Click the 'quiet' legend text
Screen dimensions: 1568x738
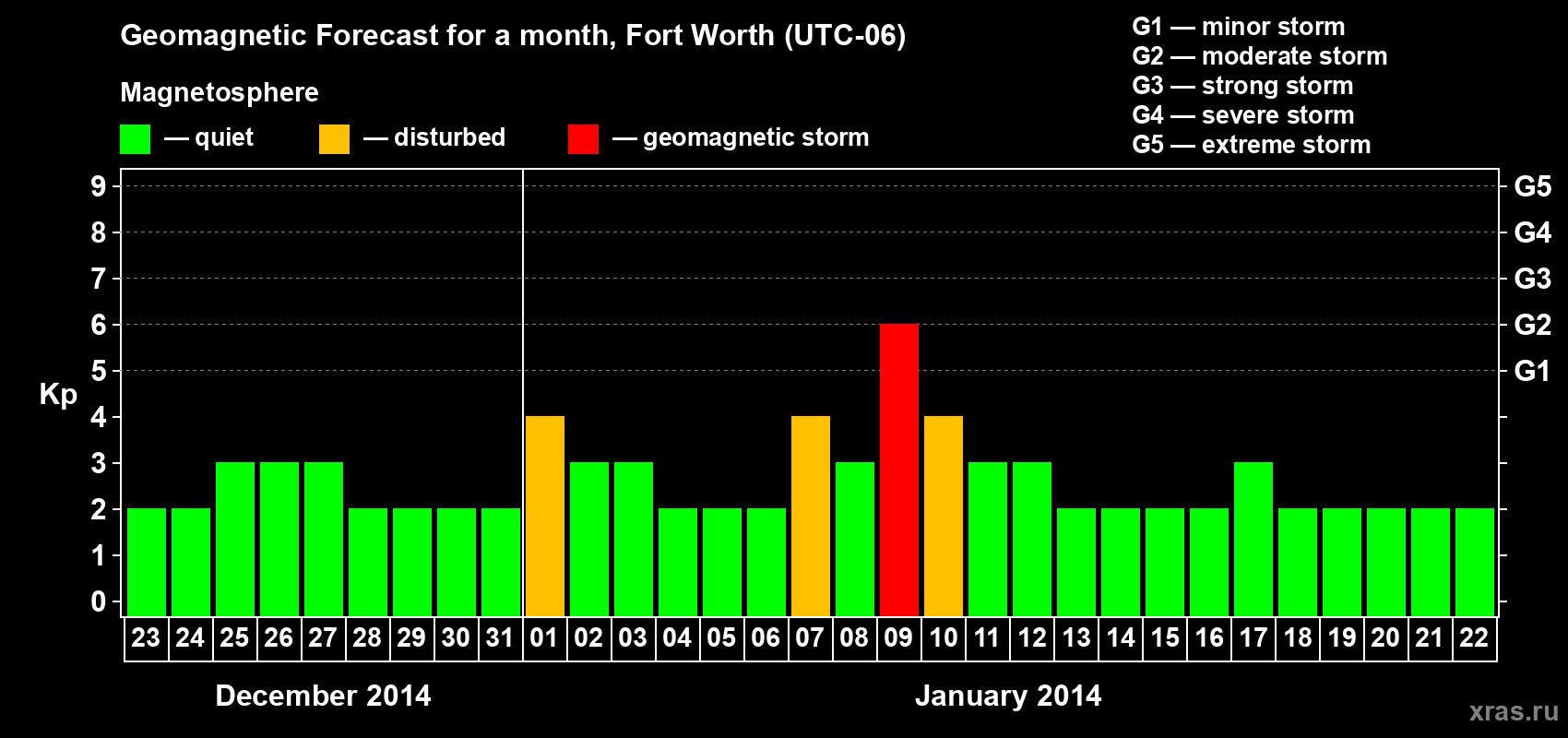point(224,137)
